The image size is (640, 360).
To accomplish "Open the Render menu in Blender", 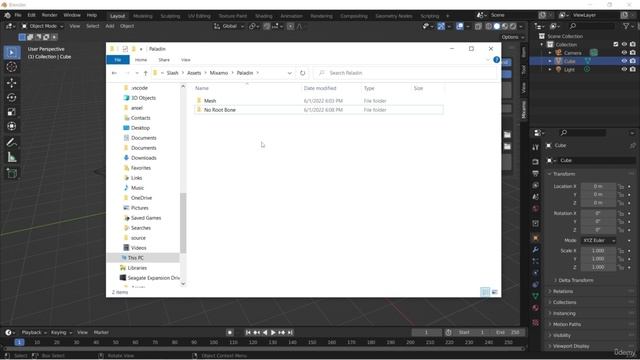I will (x=49, y=15).
